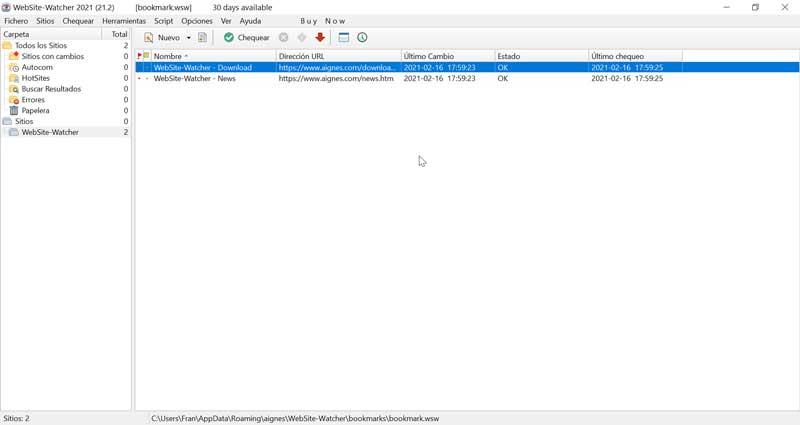The height and width of the screenshot is (425, 800).
Task: Click OK status of News row
Action: (x=503, y=79)
